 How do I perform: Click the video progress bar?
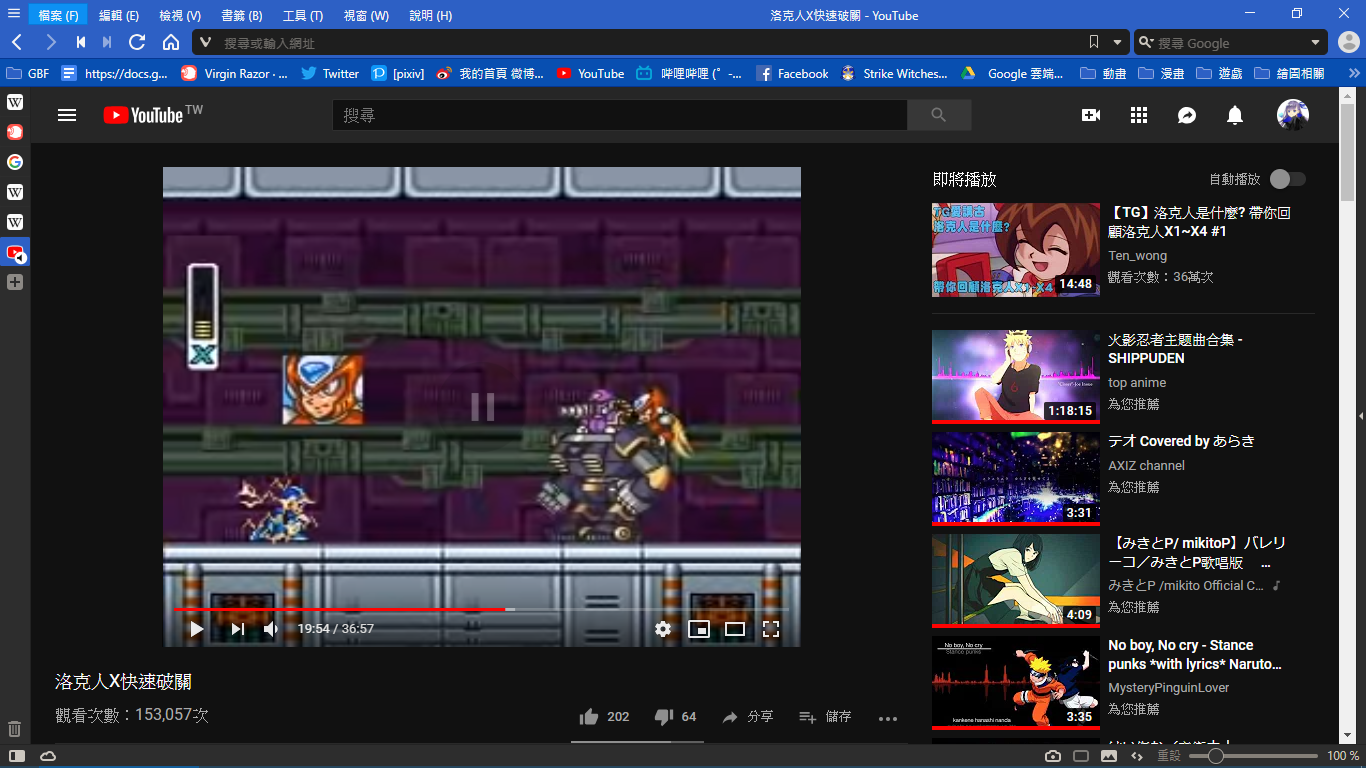tap(481, 609)
